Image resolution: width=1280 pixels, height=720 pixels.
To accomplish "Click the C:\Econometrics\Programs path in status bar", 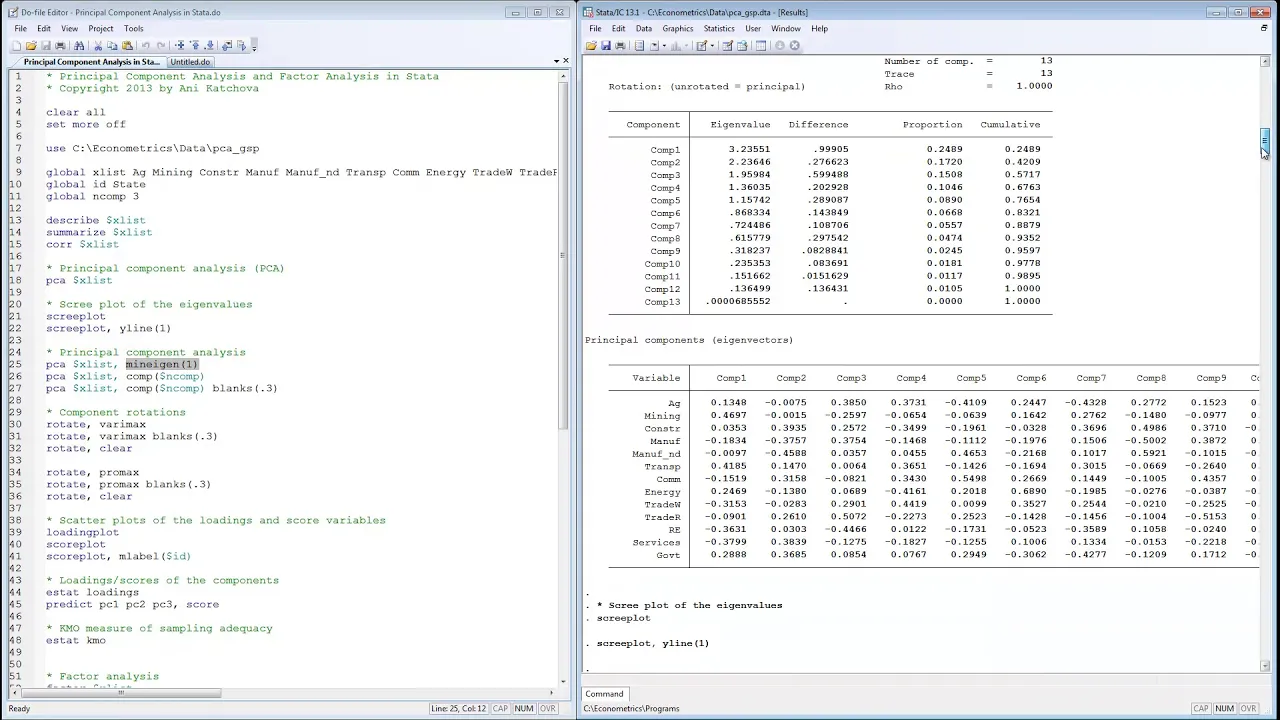I will [x=632, y=708].
